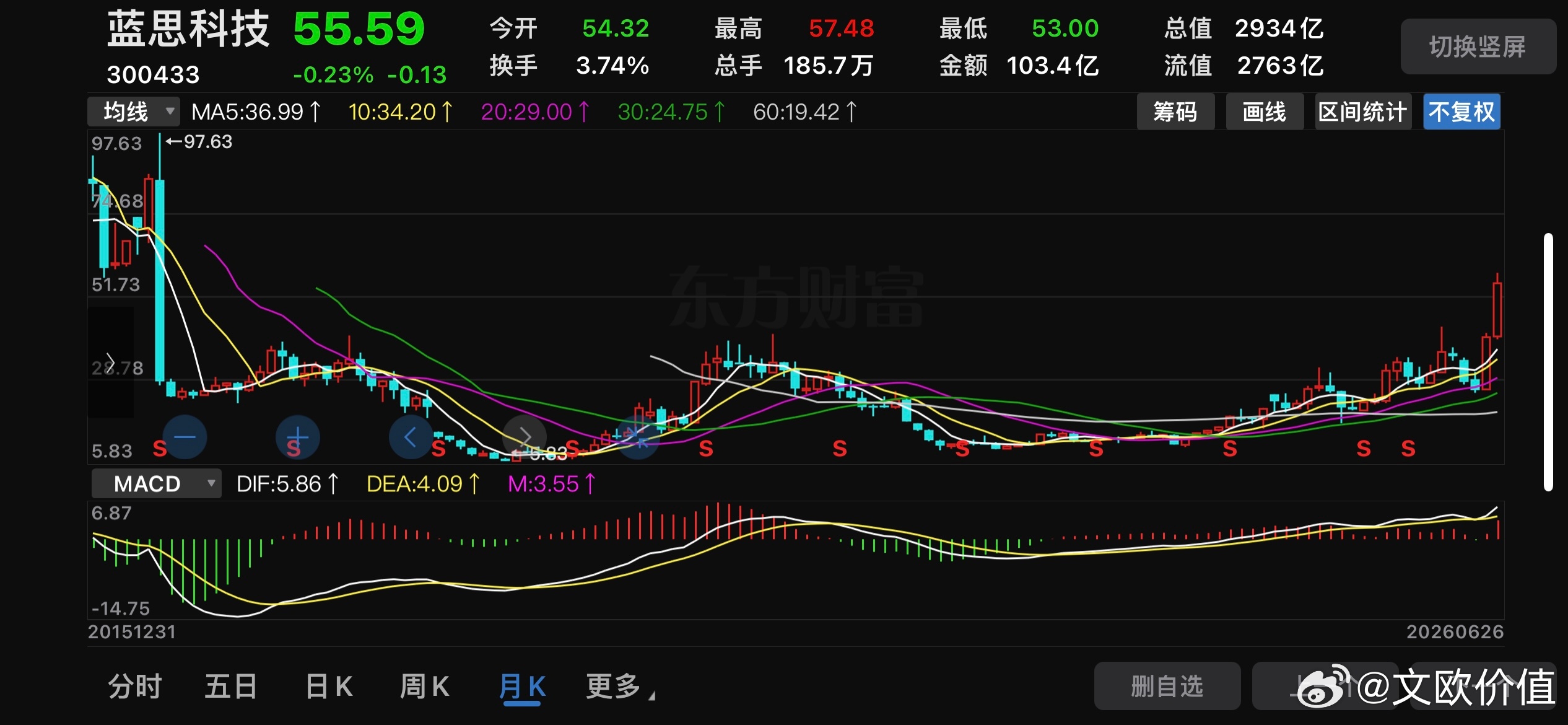Image resolution: width=1568 pixels, height=725 pixels.
Task: Click the DEA:4.09 MACD value
Action: (424, 484)
